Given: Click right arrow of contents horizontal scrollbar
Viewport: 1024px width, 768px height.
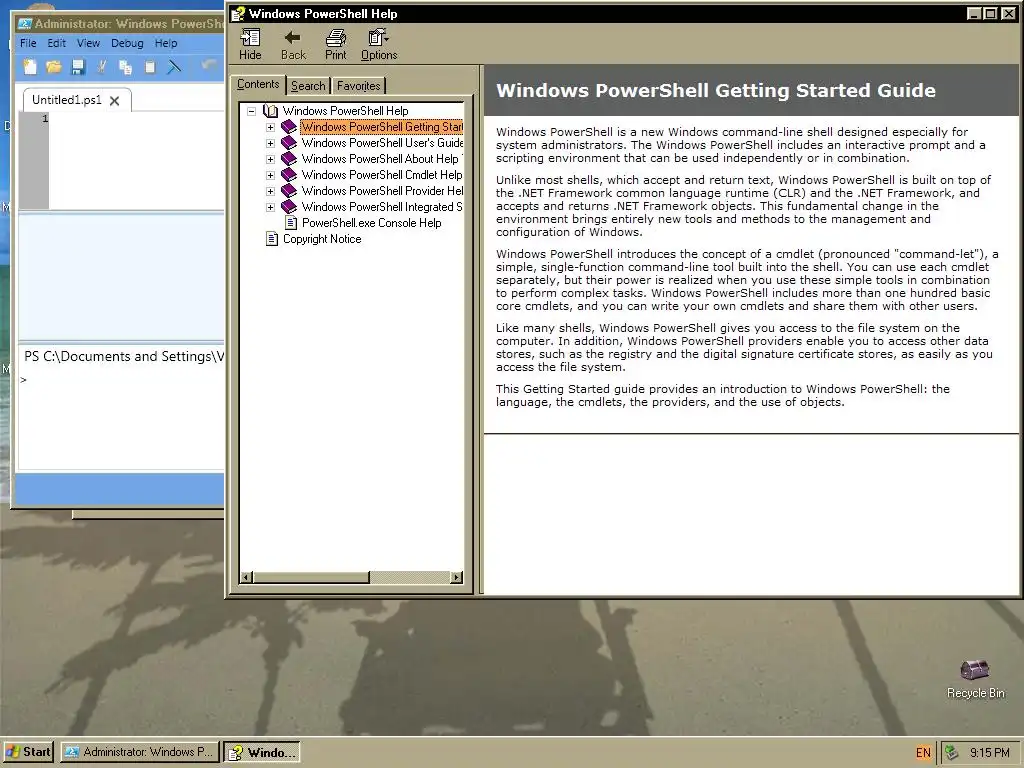Looking at the screenshot, I should 456,577.
